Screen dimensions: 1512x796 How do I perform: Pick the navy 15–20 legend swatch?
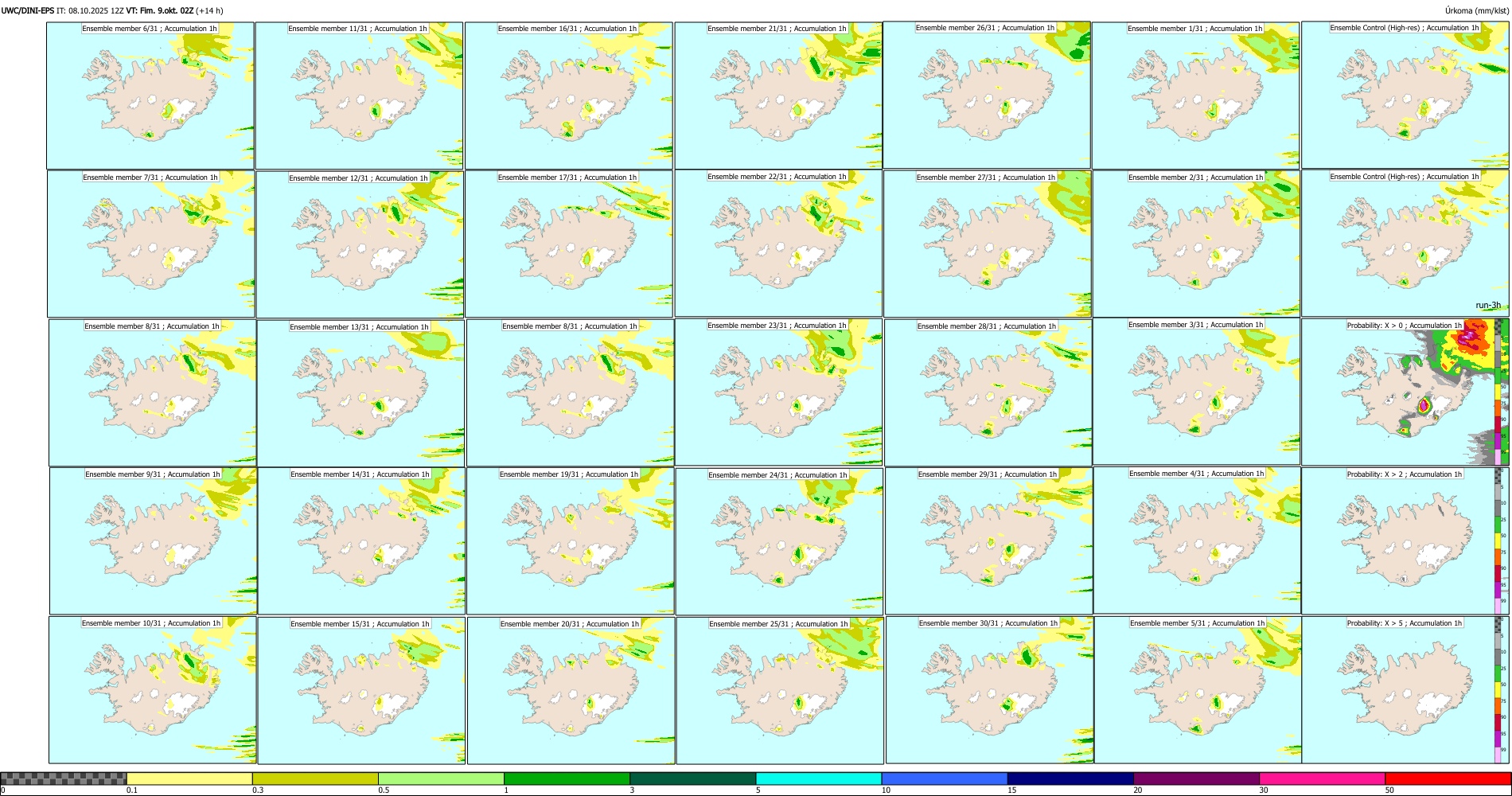pos(1070,778)
